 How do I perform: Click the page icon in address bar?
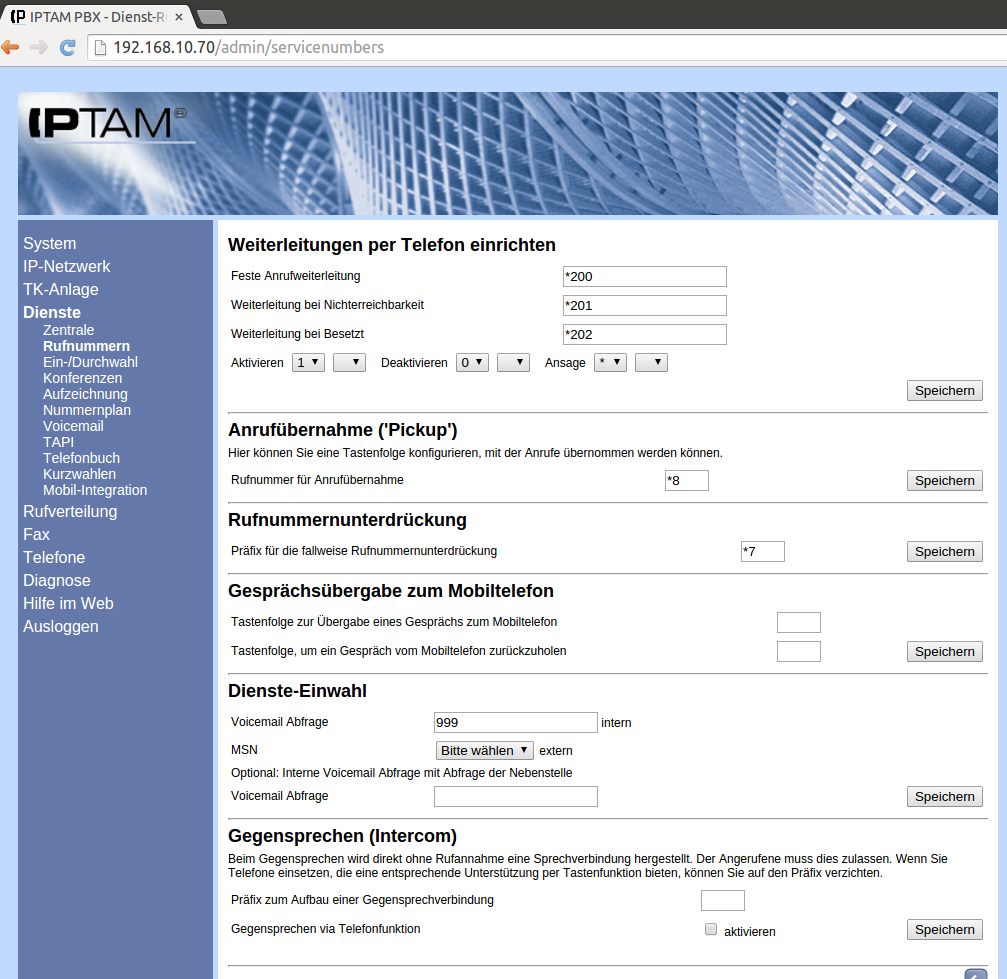coord(99,47)
